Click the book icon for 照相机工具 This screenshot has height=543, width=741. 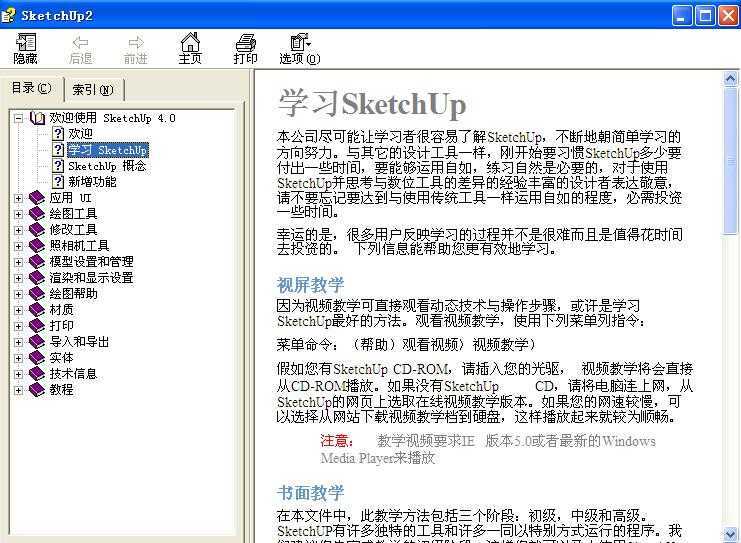pyautogui.click(x=37, y=246)
